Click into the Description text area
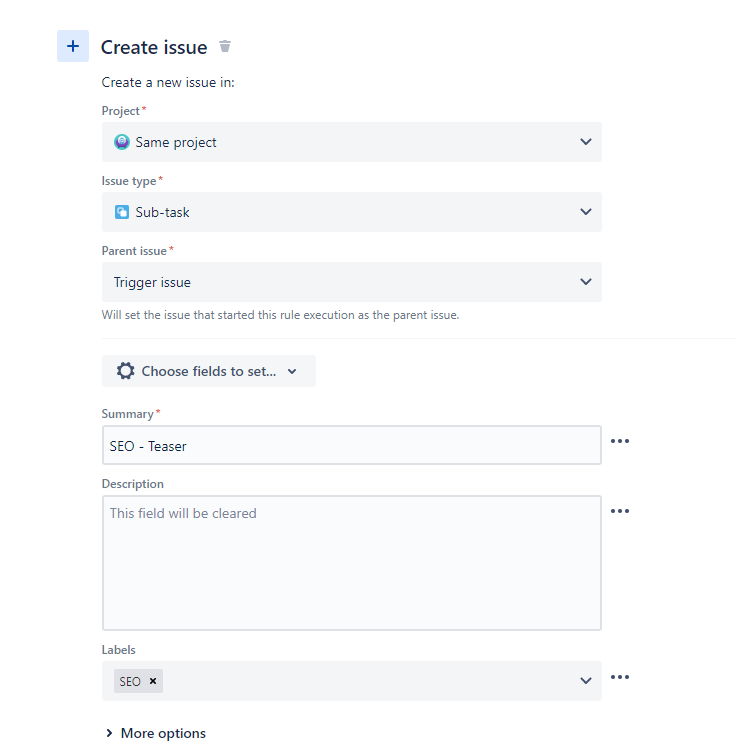 [x=352, y=563]
